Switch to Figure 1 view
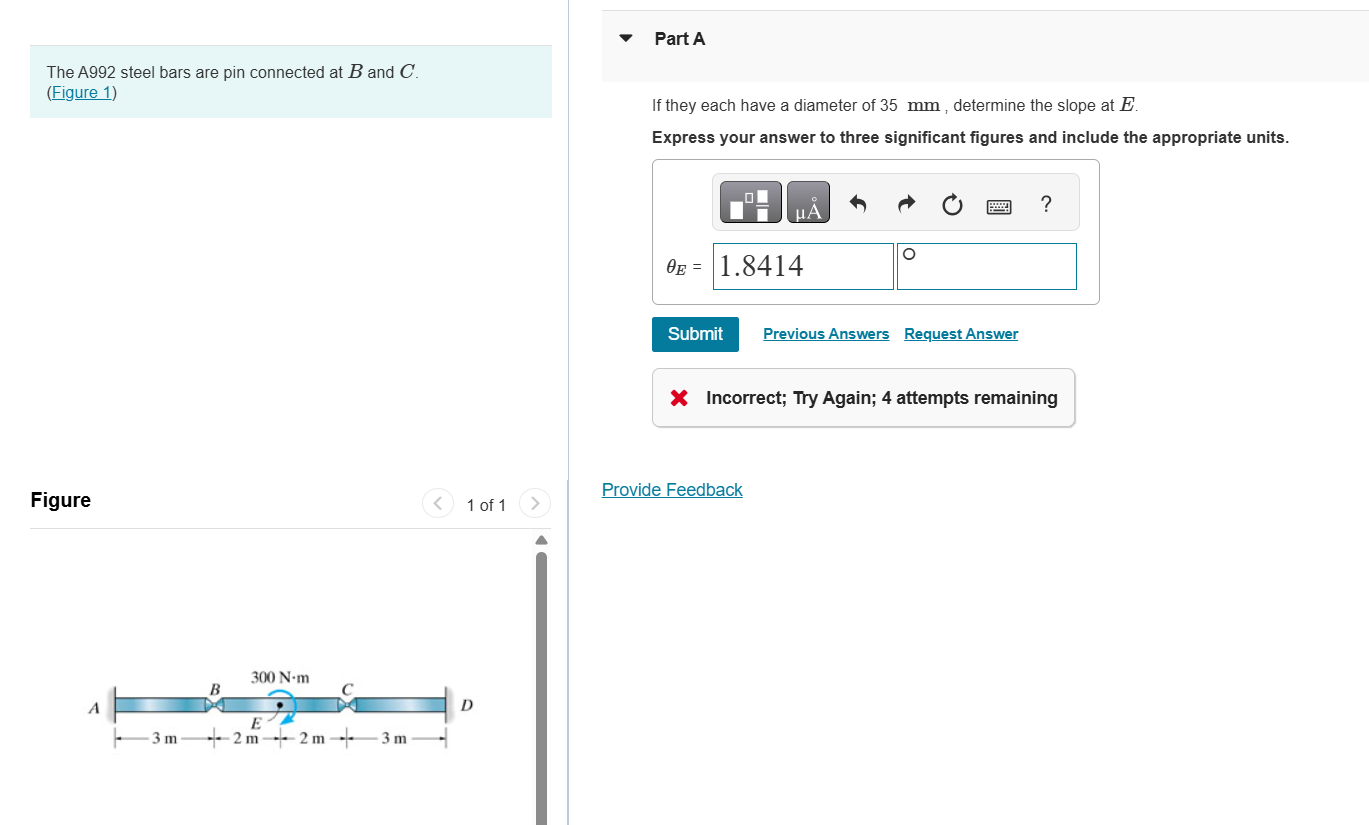 click(x=80, y=92)
